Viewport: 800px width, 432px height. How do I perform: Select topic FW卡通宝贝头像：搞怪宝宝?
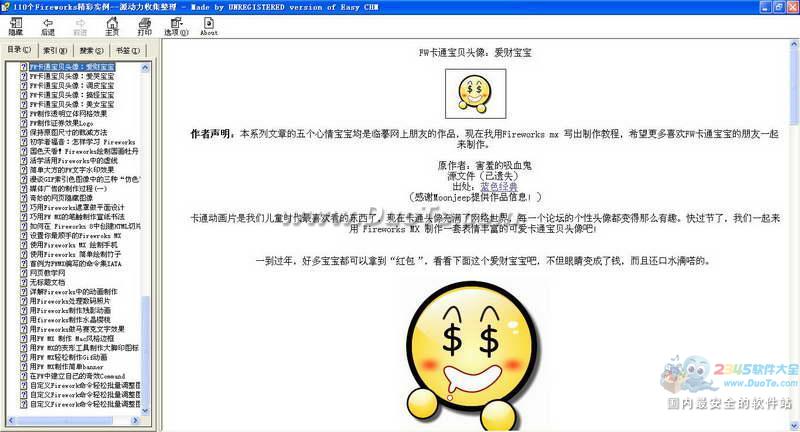tap(72, 95)
